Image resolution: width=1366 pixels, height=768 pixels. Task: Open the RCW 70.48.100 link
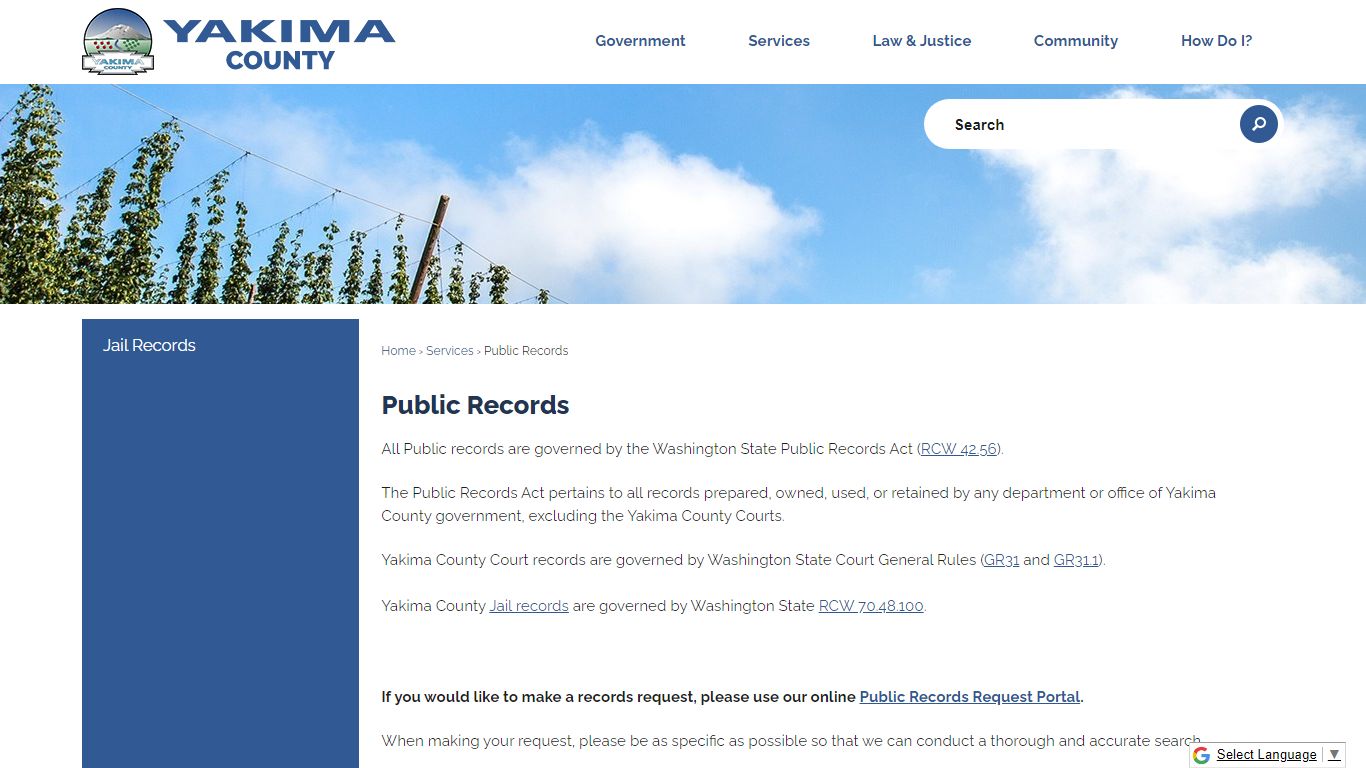tap(871, 606)
